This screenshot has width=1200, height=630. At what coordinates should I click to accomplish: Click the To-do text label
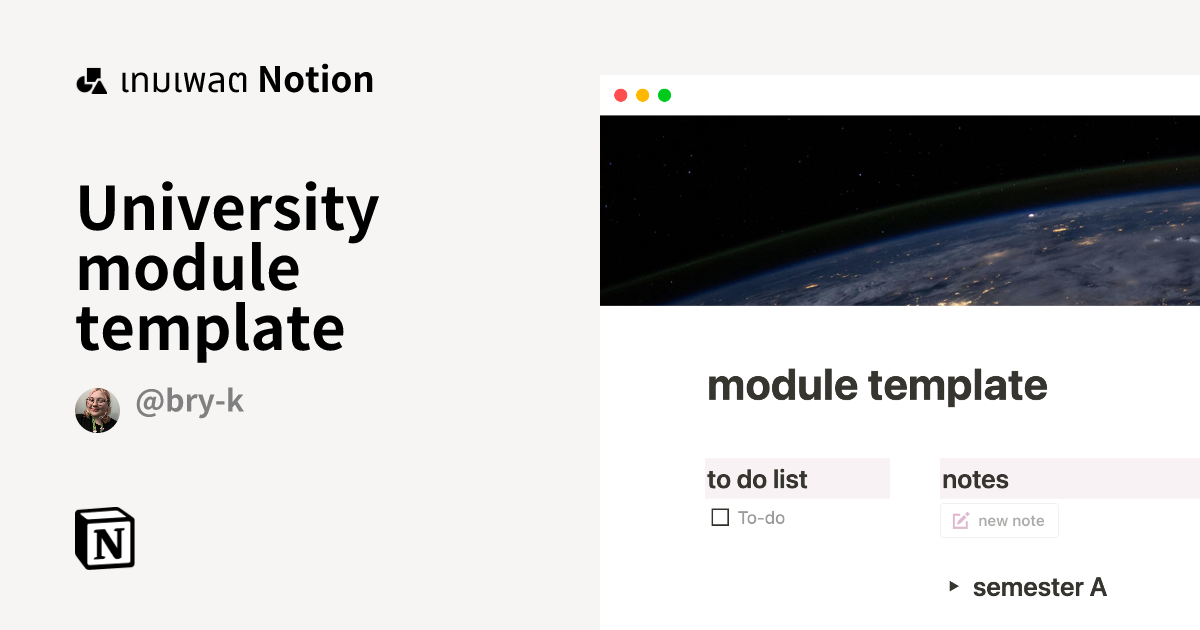coord(762,517)
